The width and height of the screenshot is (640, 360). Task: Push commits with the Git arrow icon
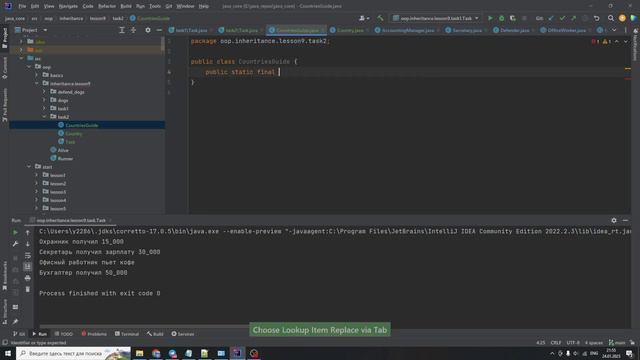click(573, 18)
